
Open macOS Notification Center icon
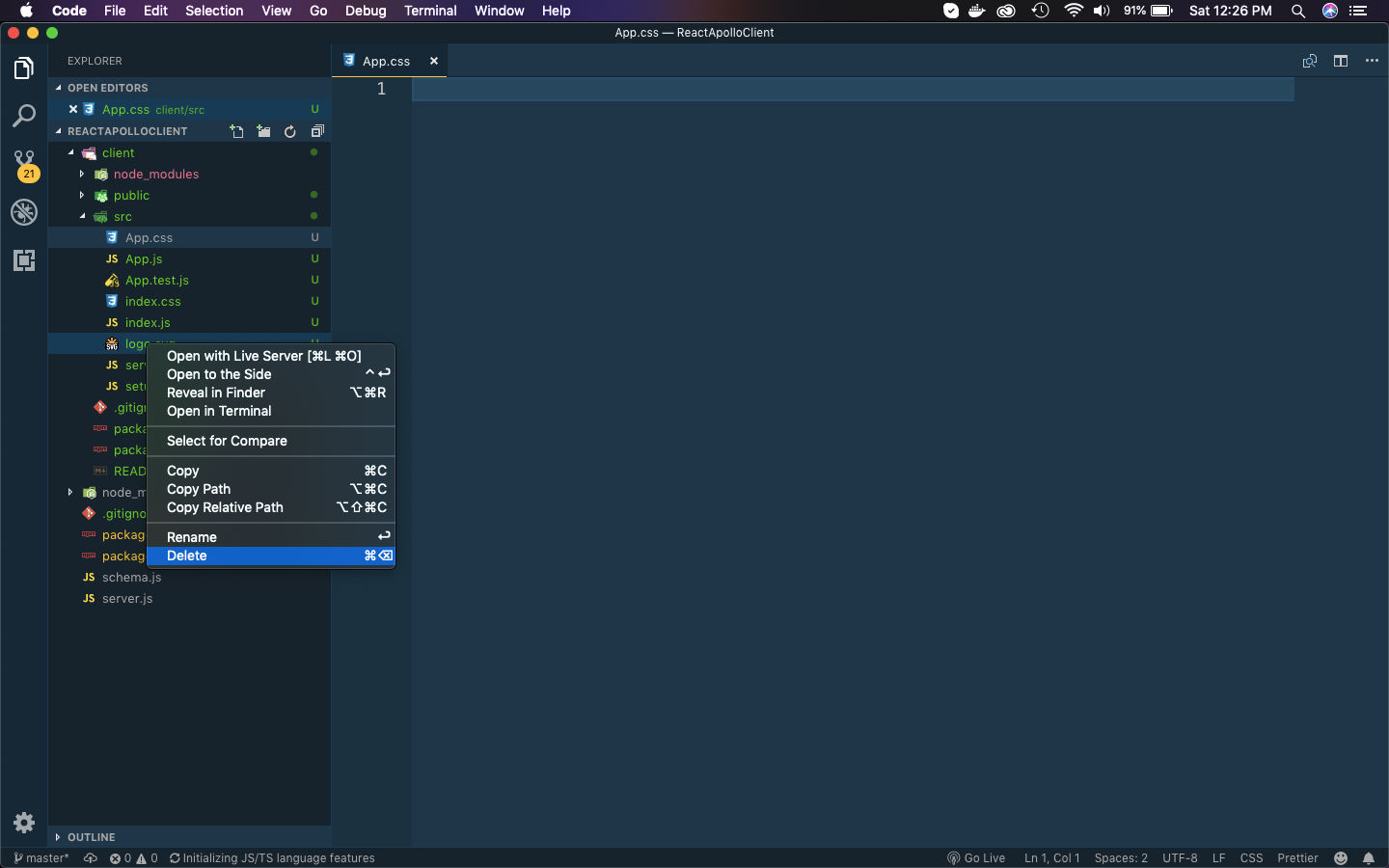(x=1359, y=11)
